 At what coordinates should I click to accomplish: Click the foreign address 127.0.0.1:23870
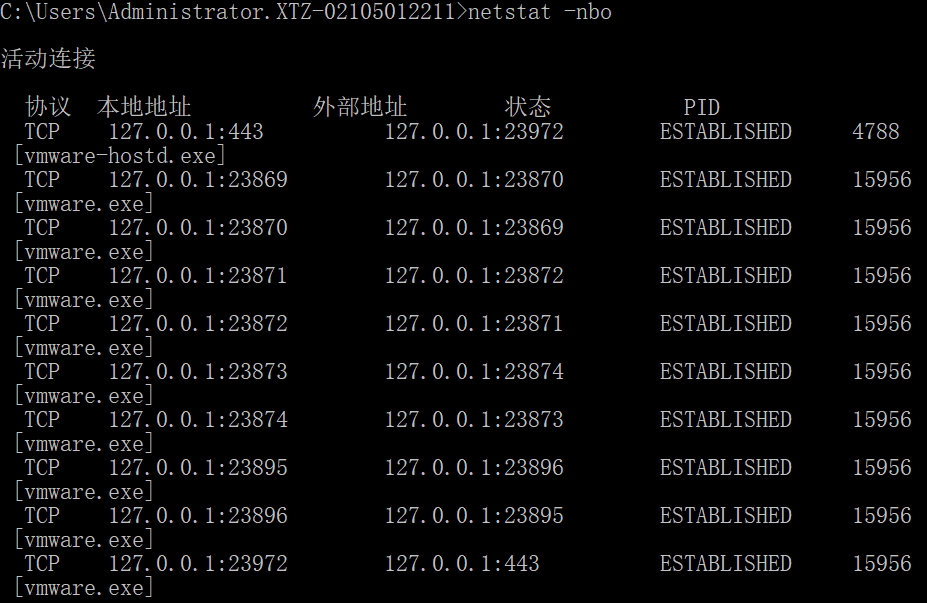coord(474,179)
